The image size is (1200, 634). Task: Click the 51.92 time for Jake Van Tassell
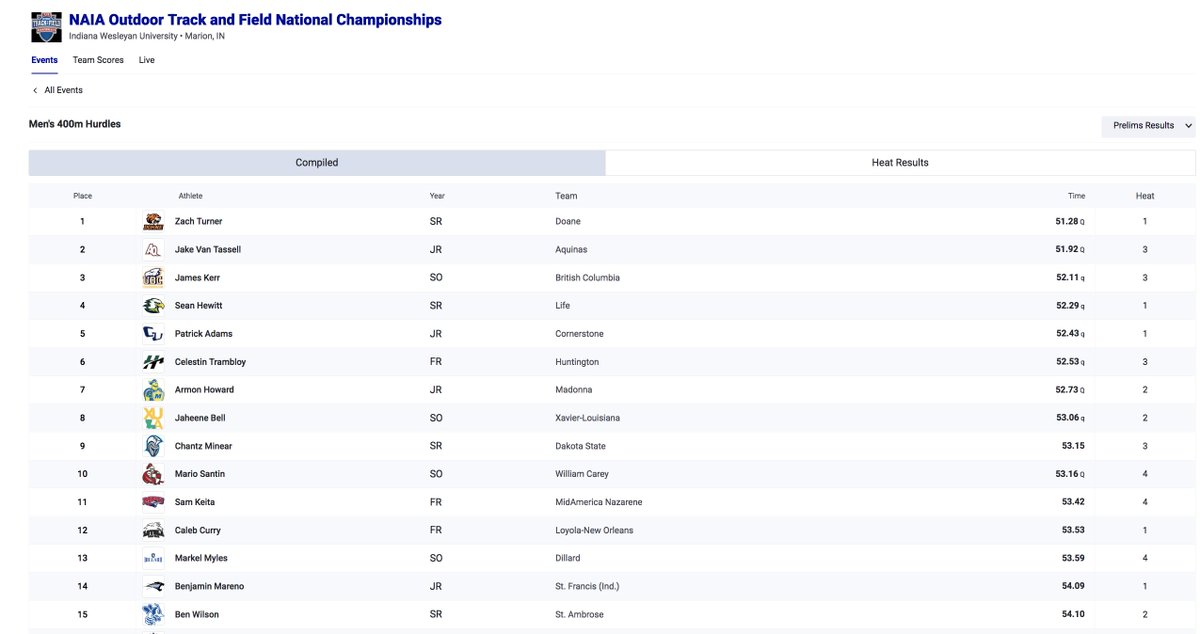(x=1066, y=250)
